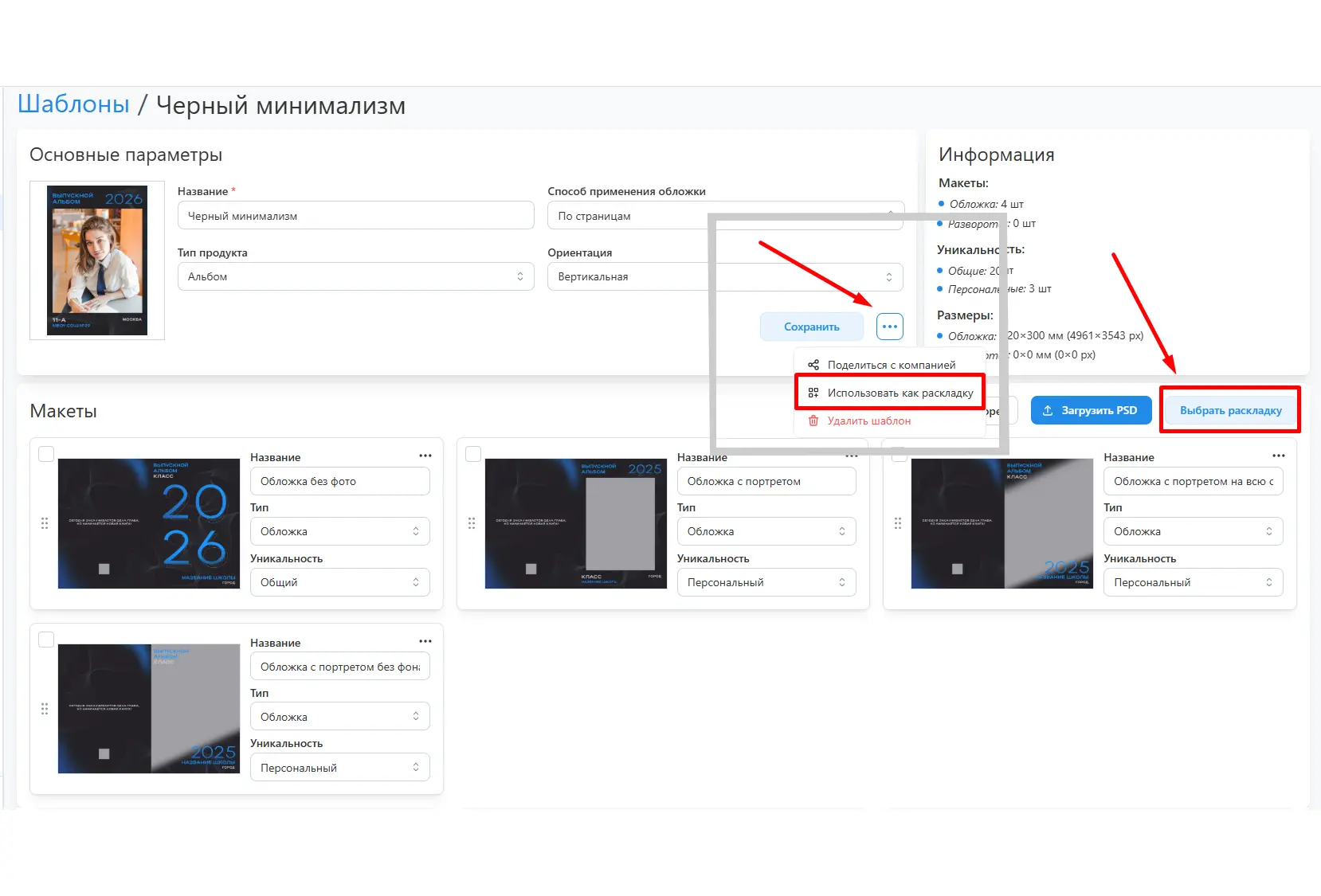Tick the checkbox on Обложка без фото card
This screenshot has width=1321, height=896.
click(46, 453)
